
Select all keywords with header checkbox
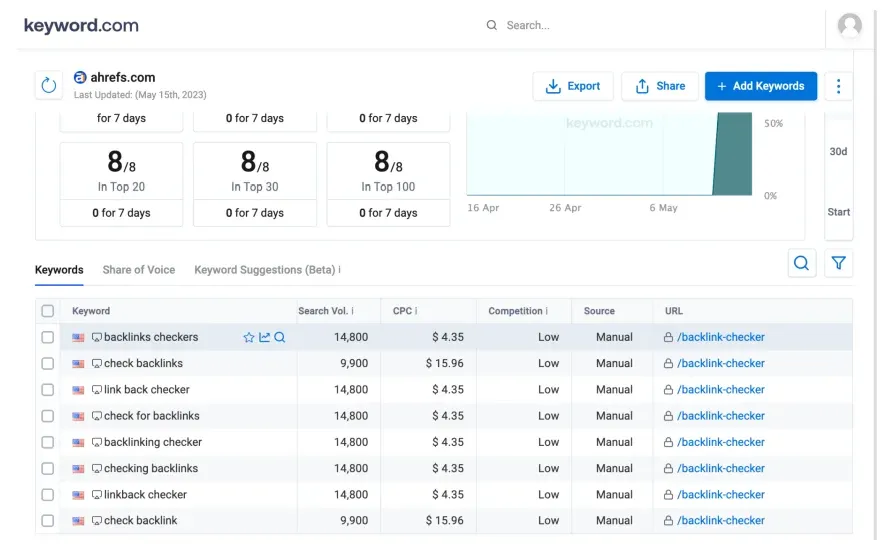48,311
